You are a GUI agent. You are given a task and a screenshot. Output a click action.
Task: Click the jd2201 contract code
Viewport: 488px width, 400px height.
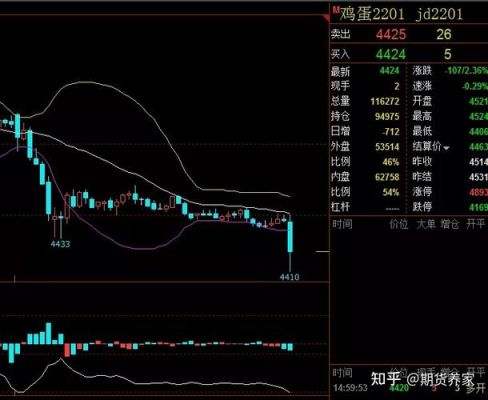point(439,15)
